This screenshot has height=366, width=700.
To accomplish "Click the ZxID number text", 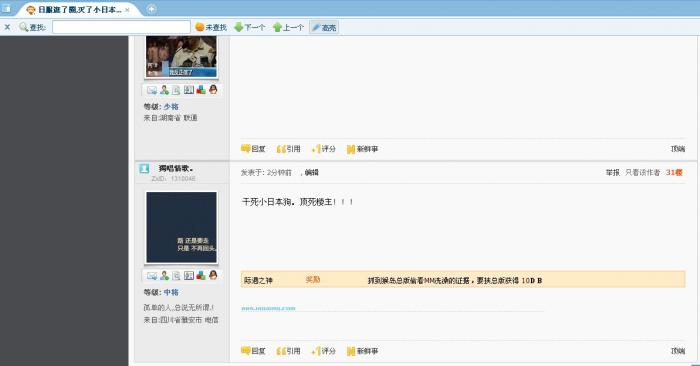I will click(x=173, y=179).
